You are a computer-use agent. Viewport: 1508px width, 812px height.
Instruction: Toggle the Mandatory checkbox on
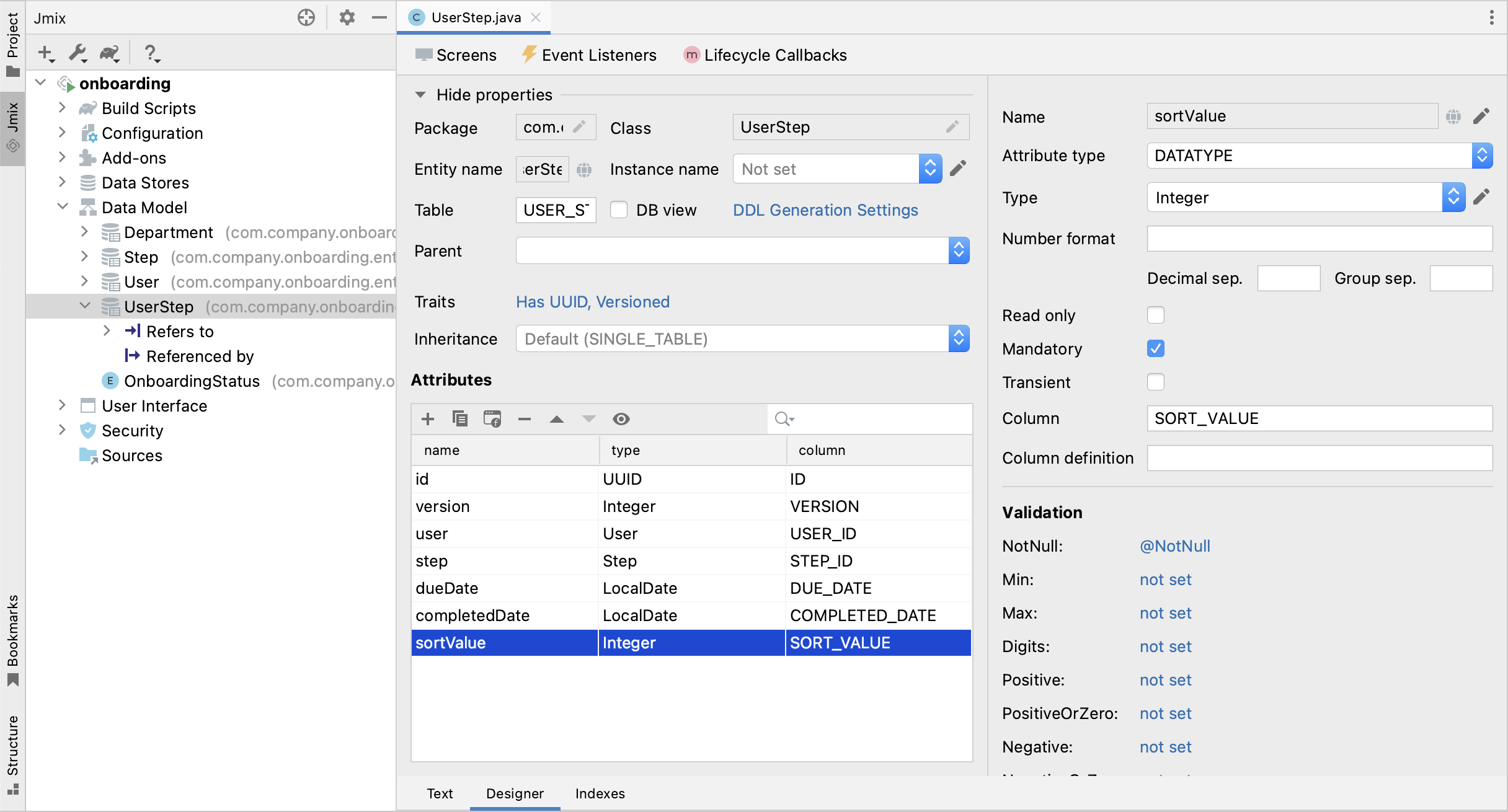[x=1155, y=348]
